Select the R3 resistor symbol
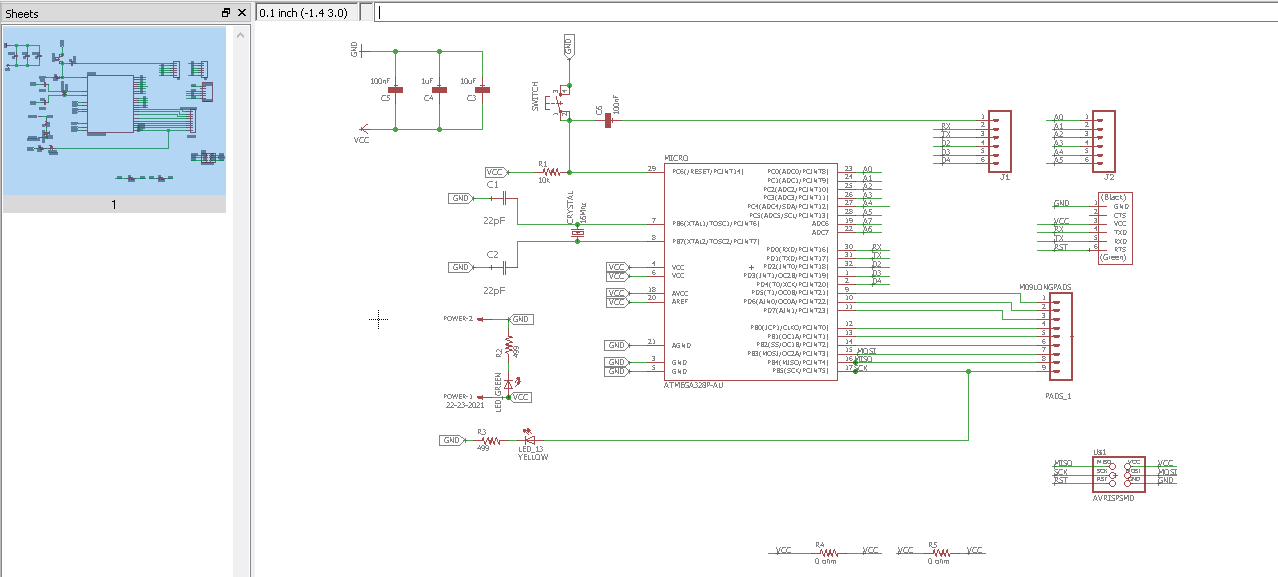This screenshot has width=1278, height=577. tap(489, 440)
